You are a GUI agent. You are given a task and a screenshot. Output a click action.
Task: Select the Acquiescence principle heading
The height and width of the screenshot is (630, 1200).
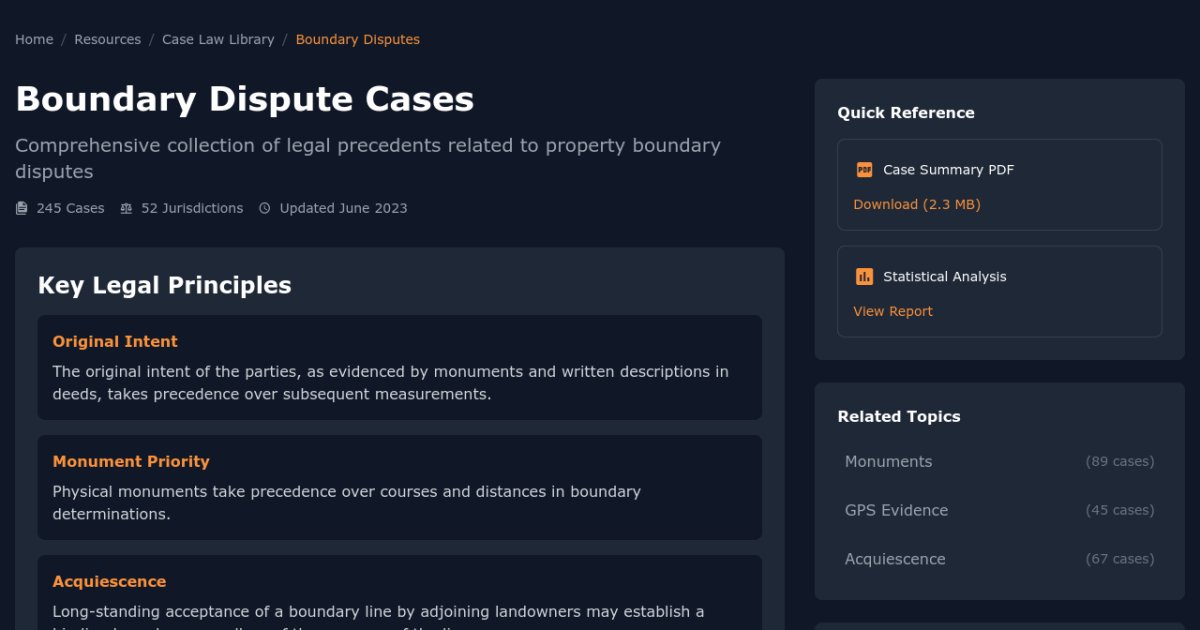(x=109, y=582)
